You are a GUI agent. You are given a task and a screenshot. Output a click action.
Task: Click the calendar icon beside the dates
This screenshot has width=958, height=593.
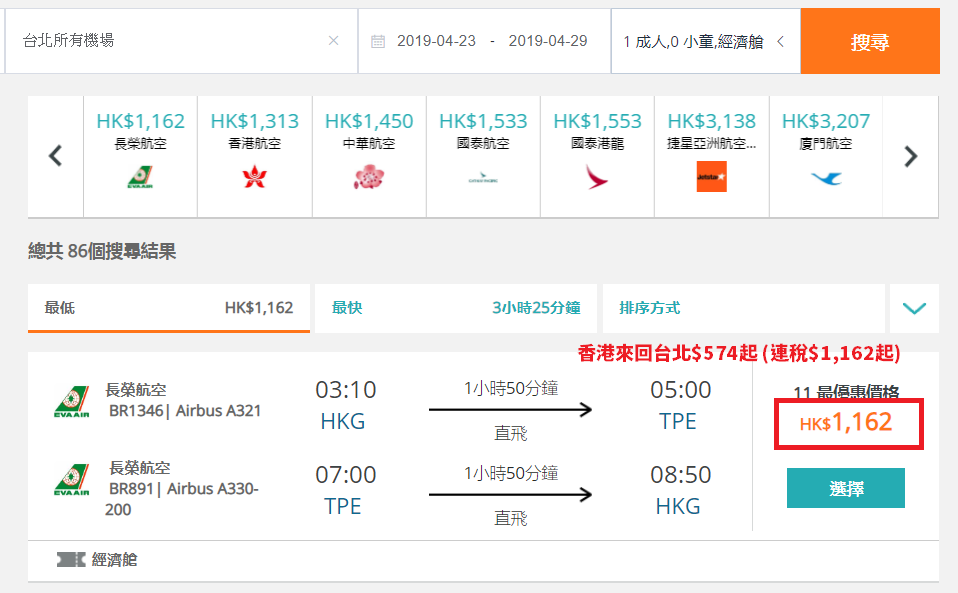tap(378, 42)
